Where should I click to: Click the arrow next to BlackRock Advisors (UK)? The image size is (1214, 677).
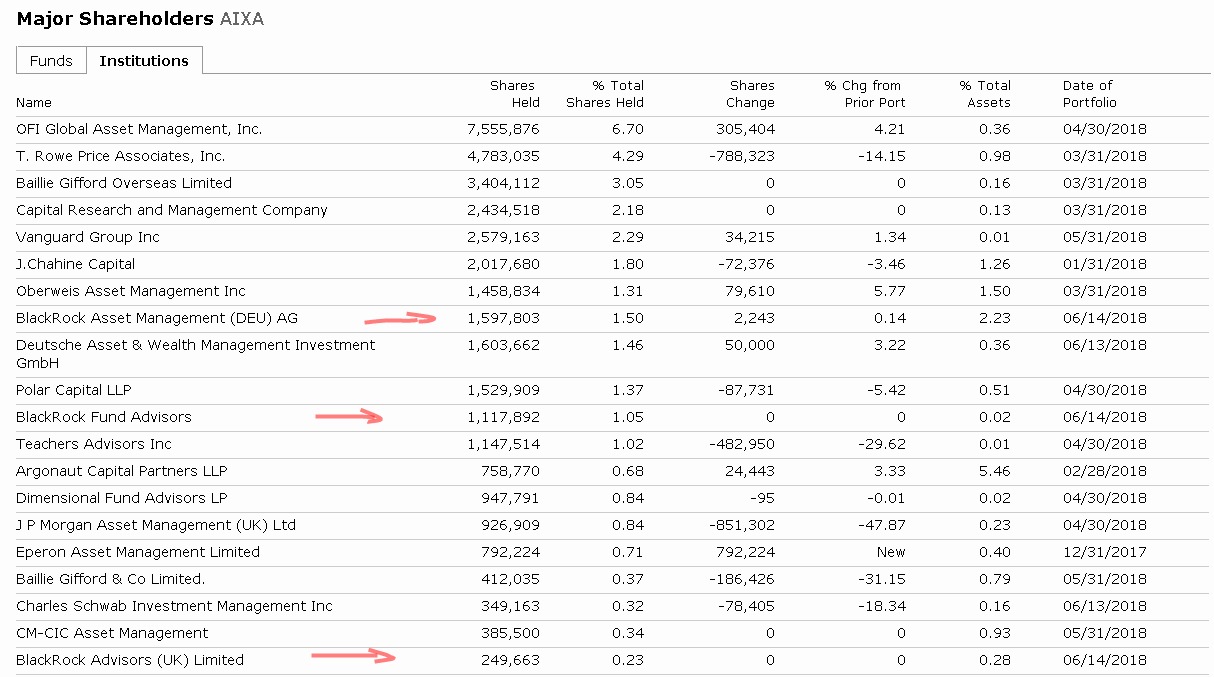tap(355, 656)
